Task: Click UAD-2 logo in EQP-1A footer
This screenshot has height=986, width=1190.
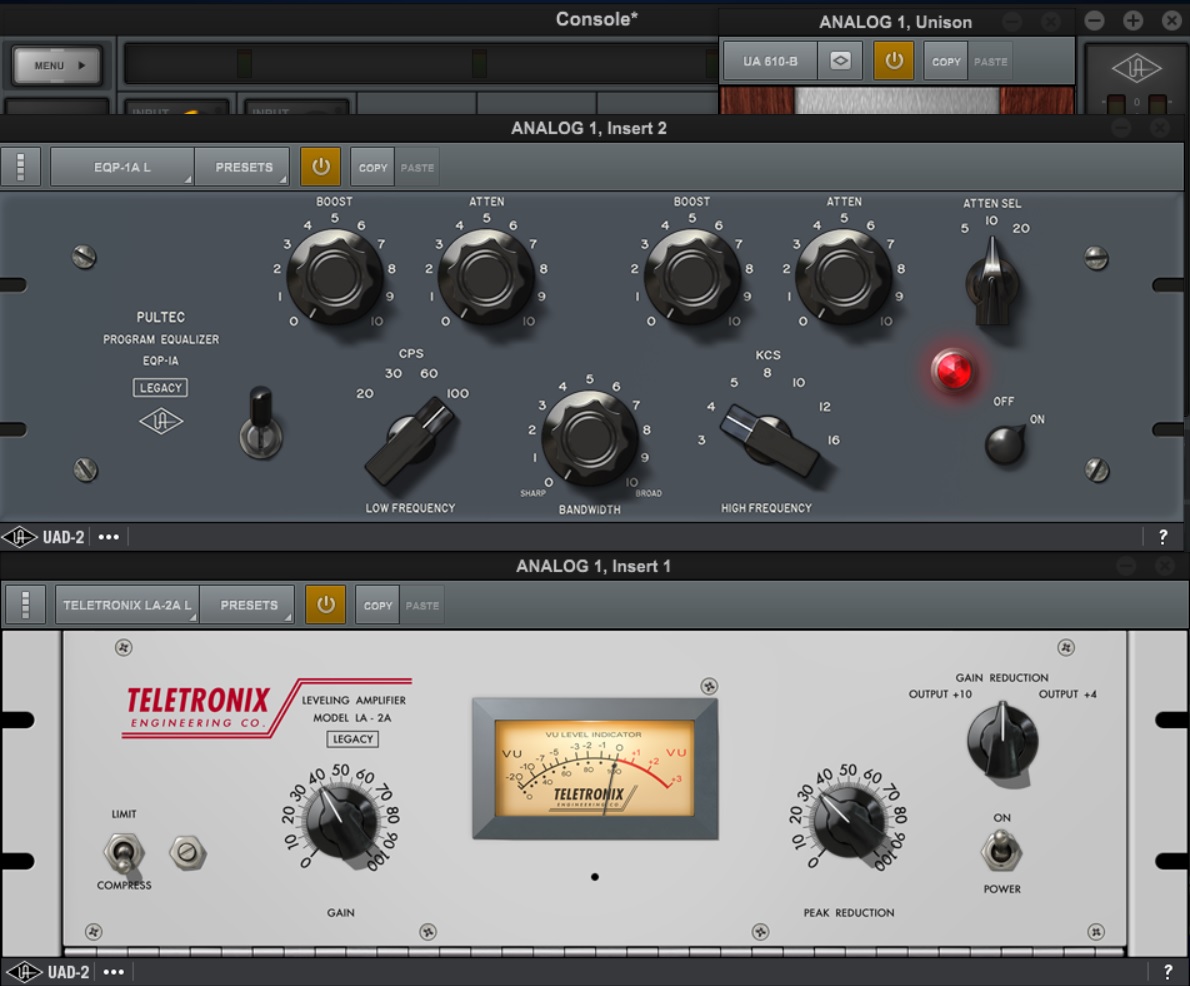Action: (43, 537)
